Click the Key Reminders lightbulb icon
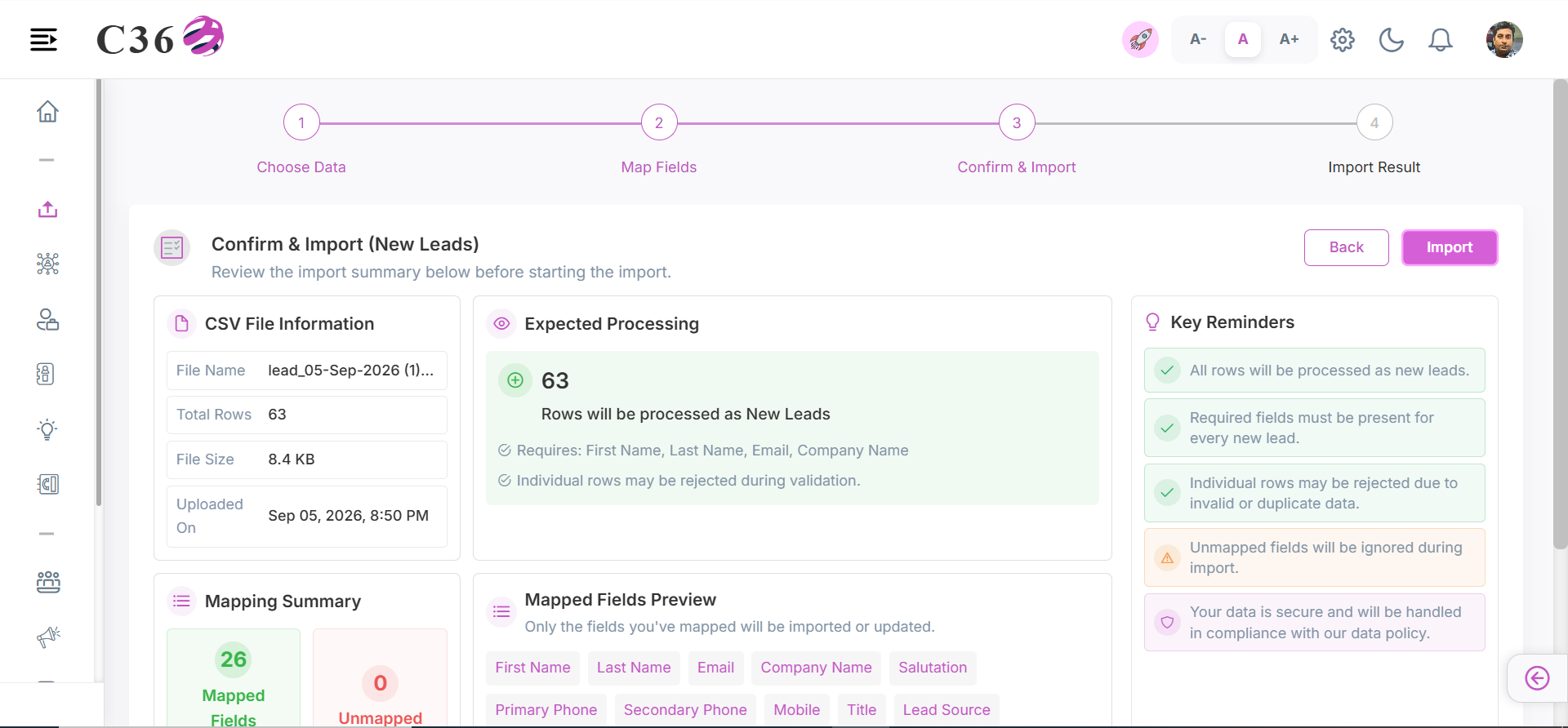Viewport: 1568px width, 728px height. (1152, 322)
